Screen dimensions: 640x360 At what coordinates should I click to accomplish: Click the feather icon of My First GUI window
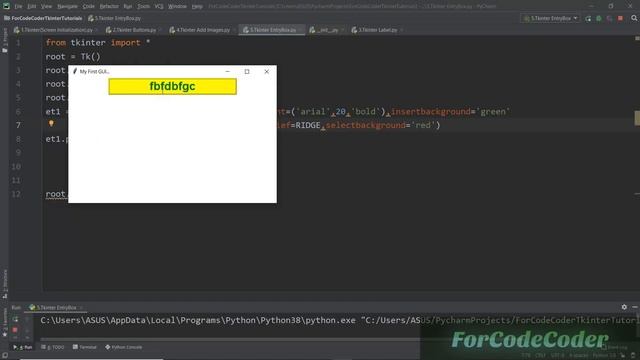pos(75,71)
